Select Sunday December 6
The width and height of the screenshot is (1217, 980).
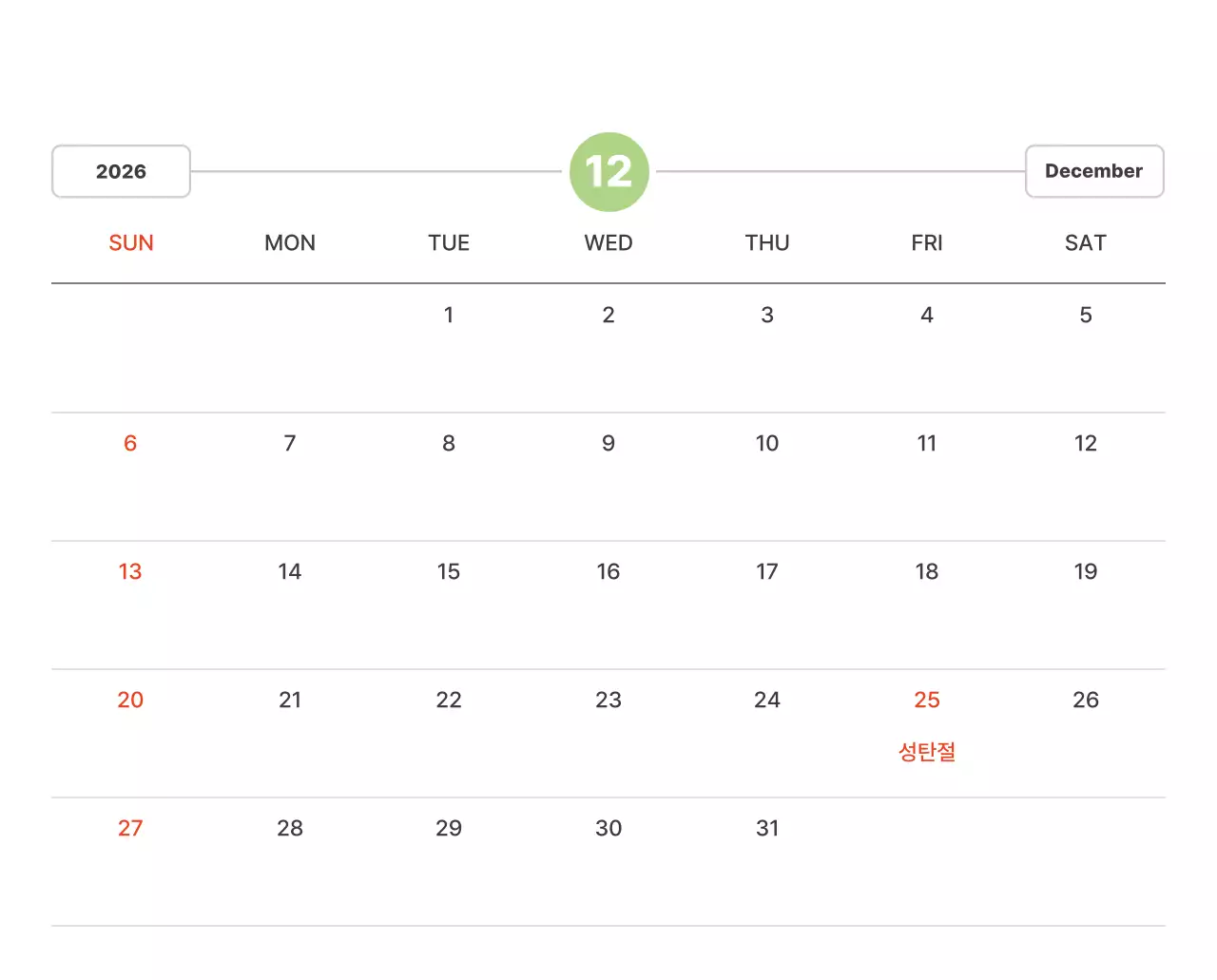click(130, 444)
